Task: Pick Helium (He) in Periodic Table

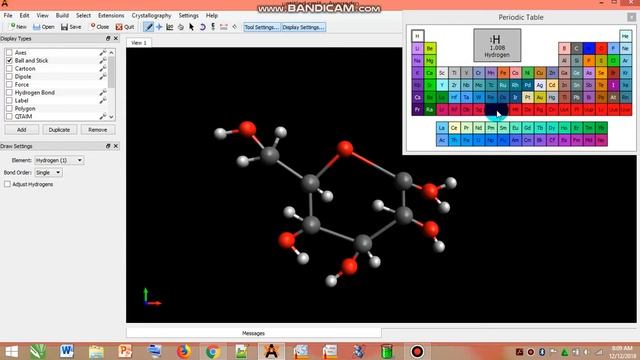Action: (x=625, y=36)
